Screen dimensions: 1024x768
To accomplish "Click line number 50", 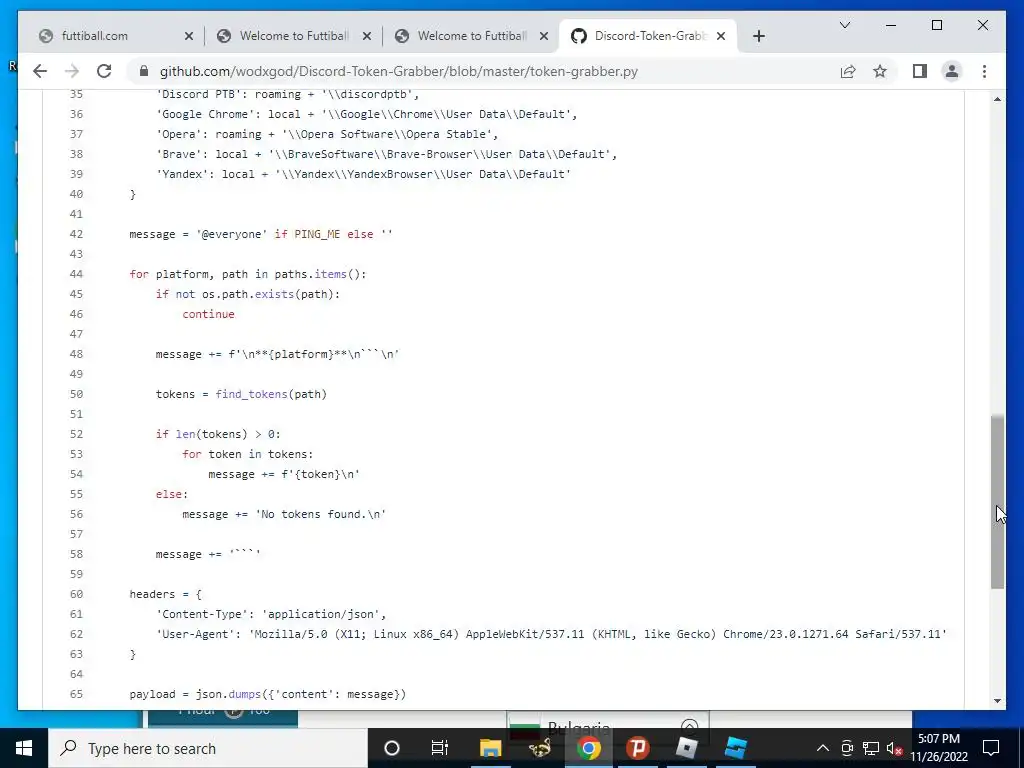I will tap(76, 394).
